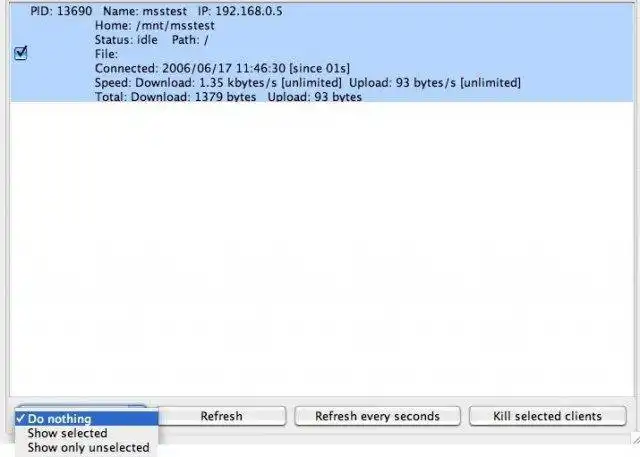Click the IP: 192.168.0.5 text
The width and height of the screenshot is (640, 457).
(x=240, y=11)
